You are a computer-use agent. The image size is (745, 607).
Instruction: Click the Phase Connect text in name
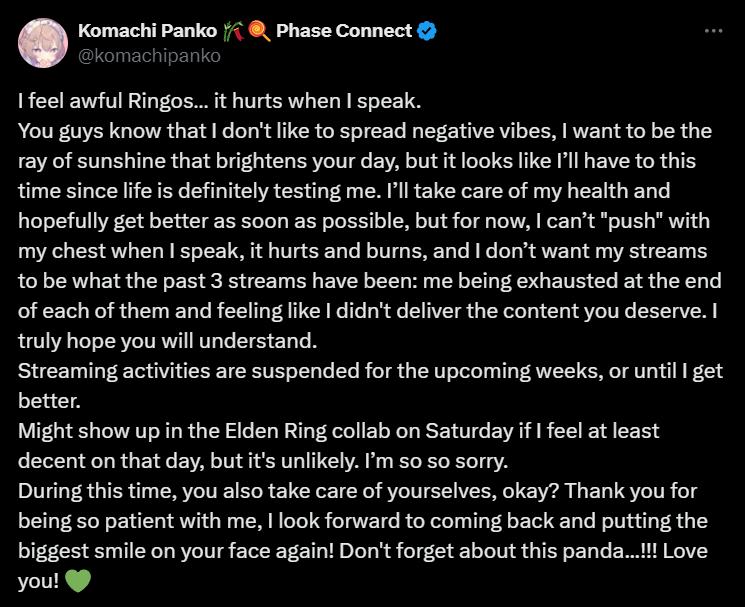tap(344, 31)
